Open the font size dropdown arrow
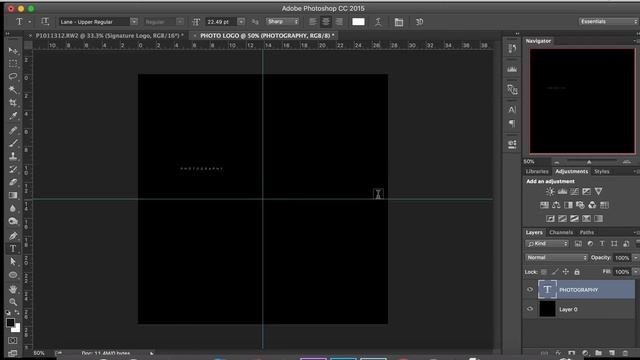 [x=241, y=22]
